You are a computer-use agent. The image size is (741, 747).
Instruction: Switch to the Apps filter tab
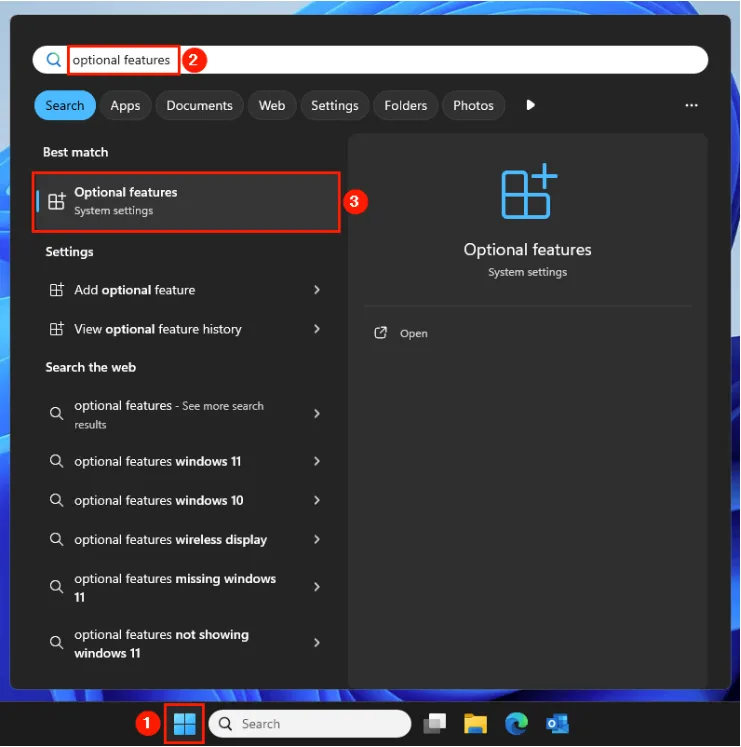(x=125, y=106)
